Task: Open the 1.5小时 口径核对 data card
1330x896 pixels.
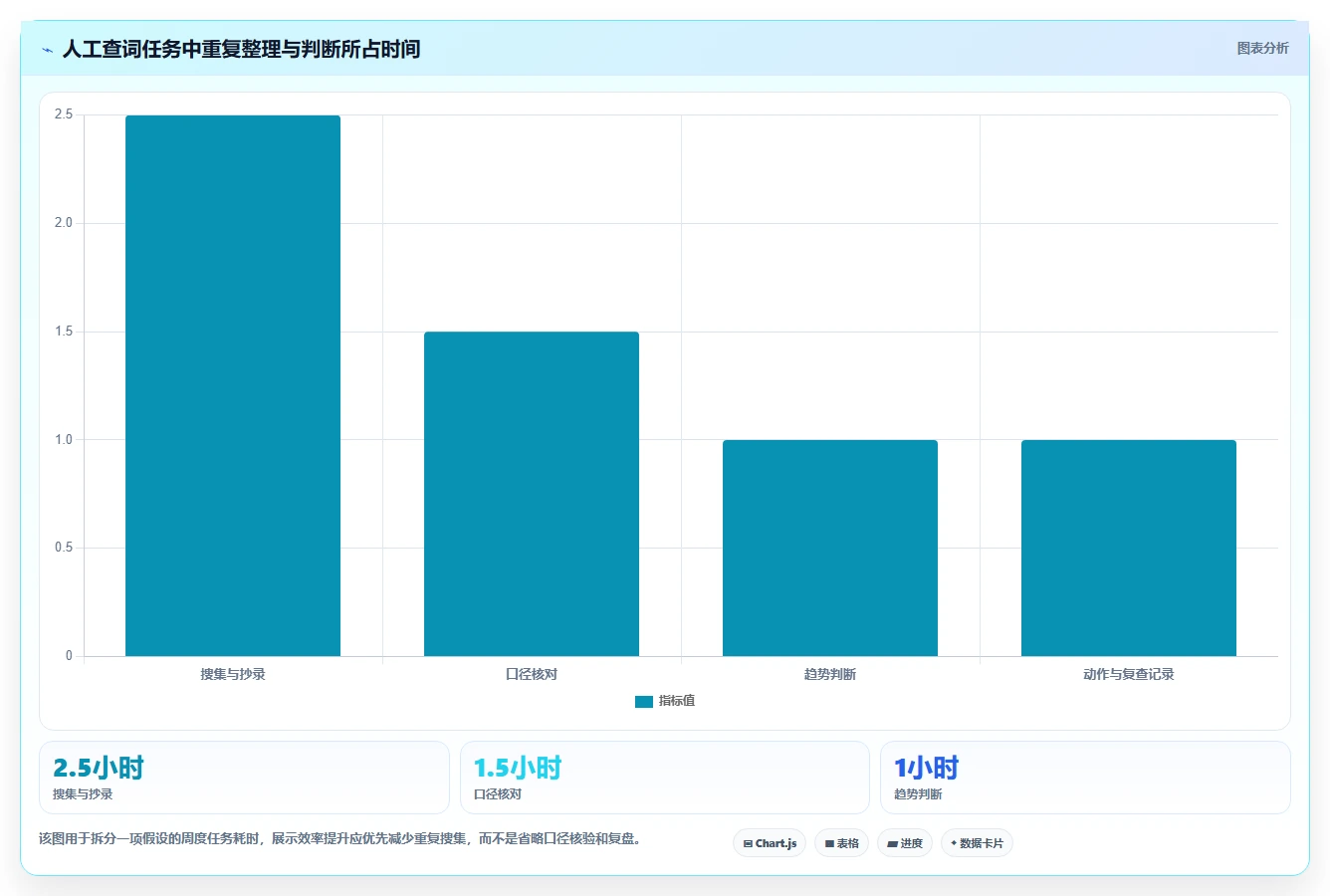Action: [x=665, y=778]
